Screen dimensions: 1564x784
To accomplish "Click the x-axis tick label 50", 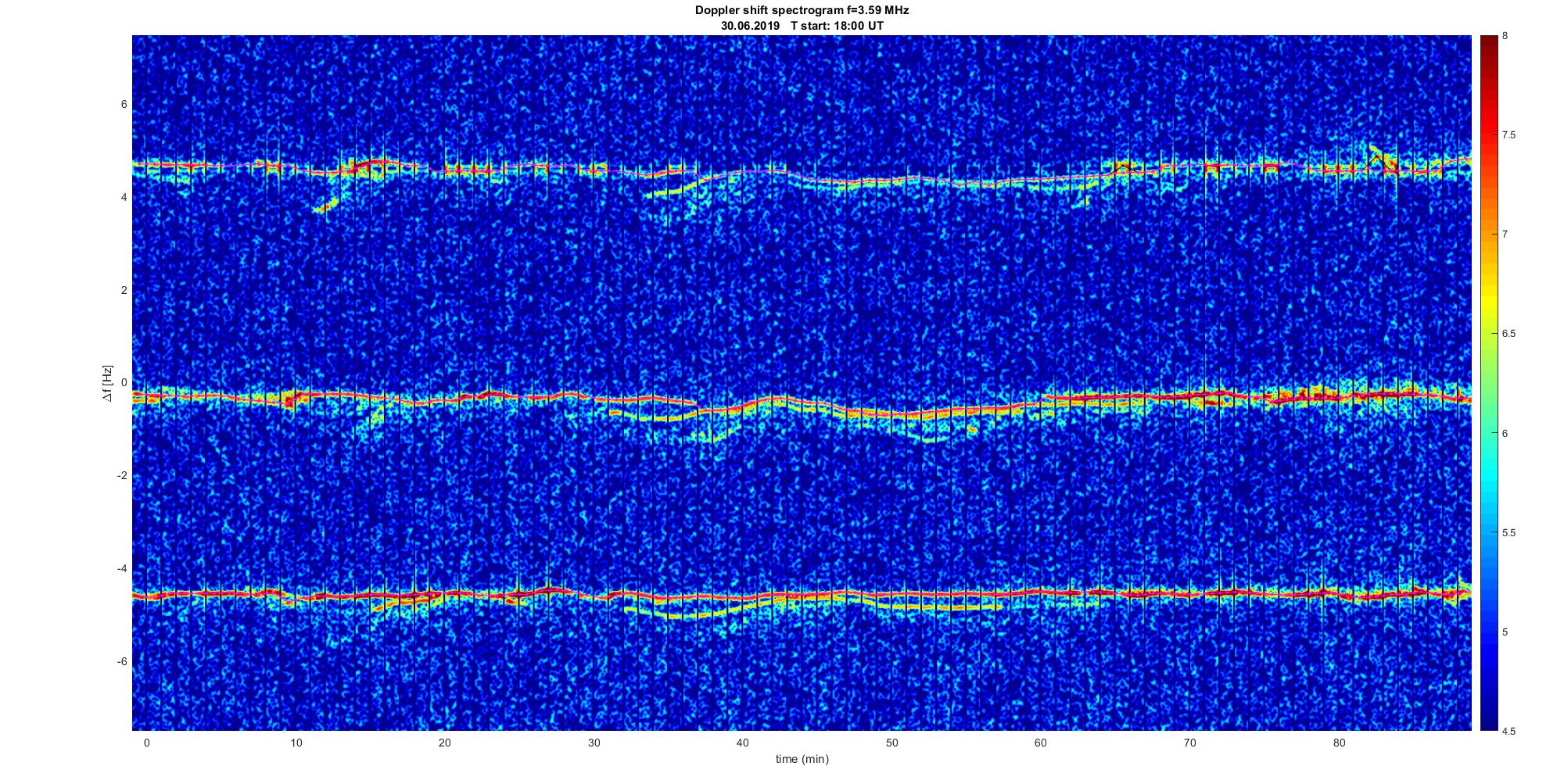I will 891,742.
